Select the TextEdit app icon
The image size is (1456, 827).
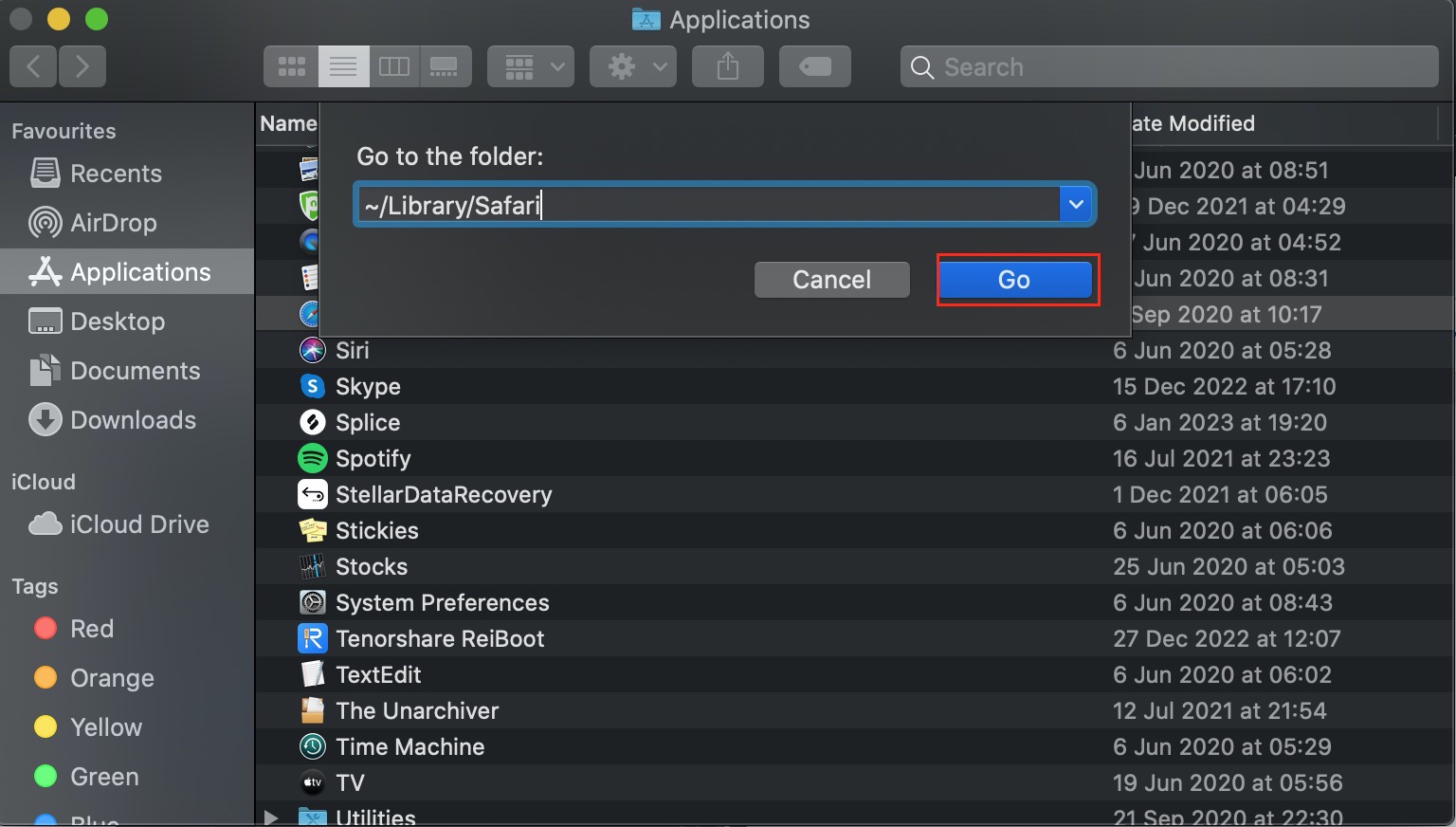coord(312,674)
